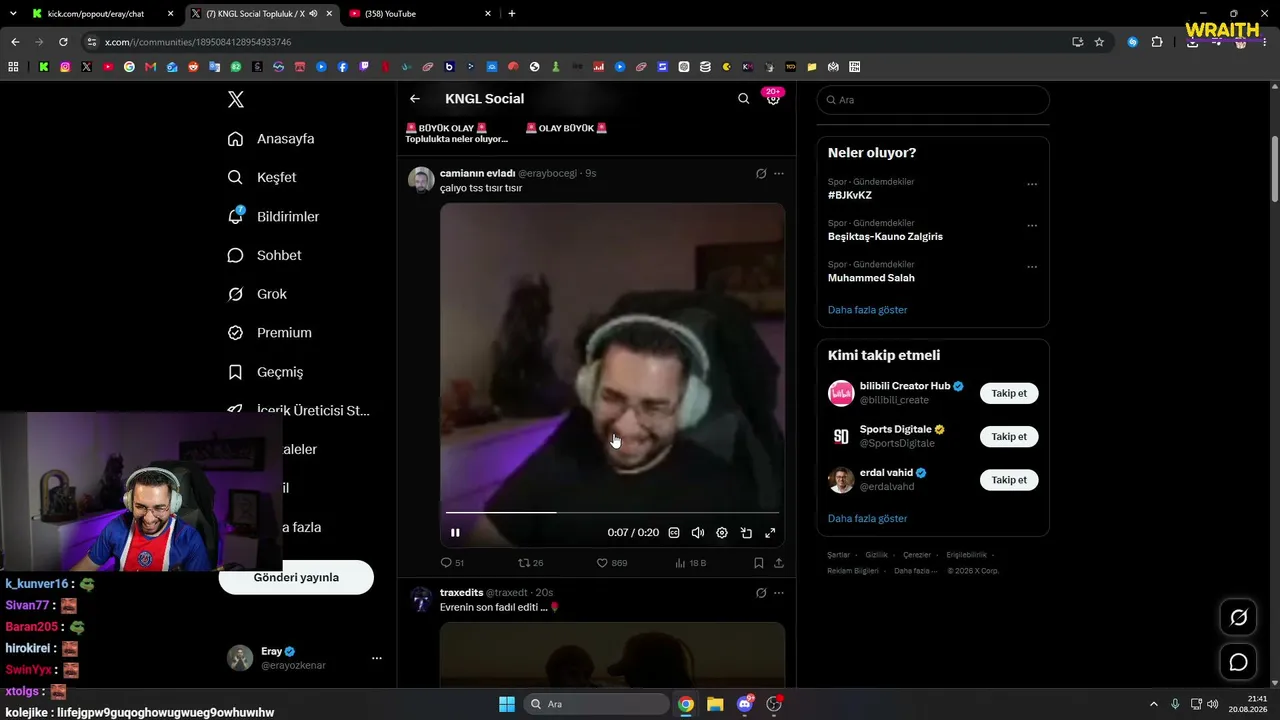Open Muhammed Salah trending topic
The height and width of the screenshot is (720, 1280).
tap(871, 278)
